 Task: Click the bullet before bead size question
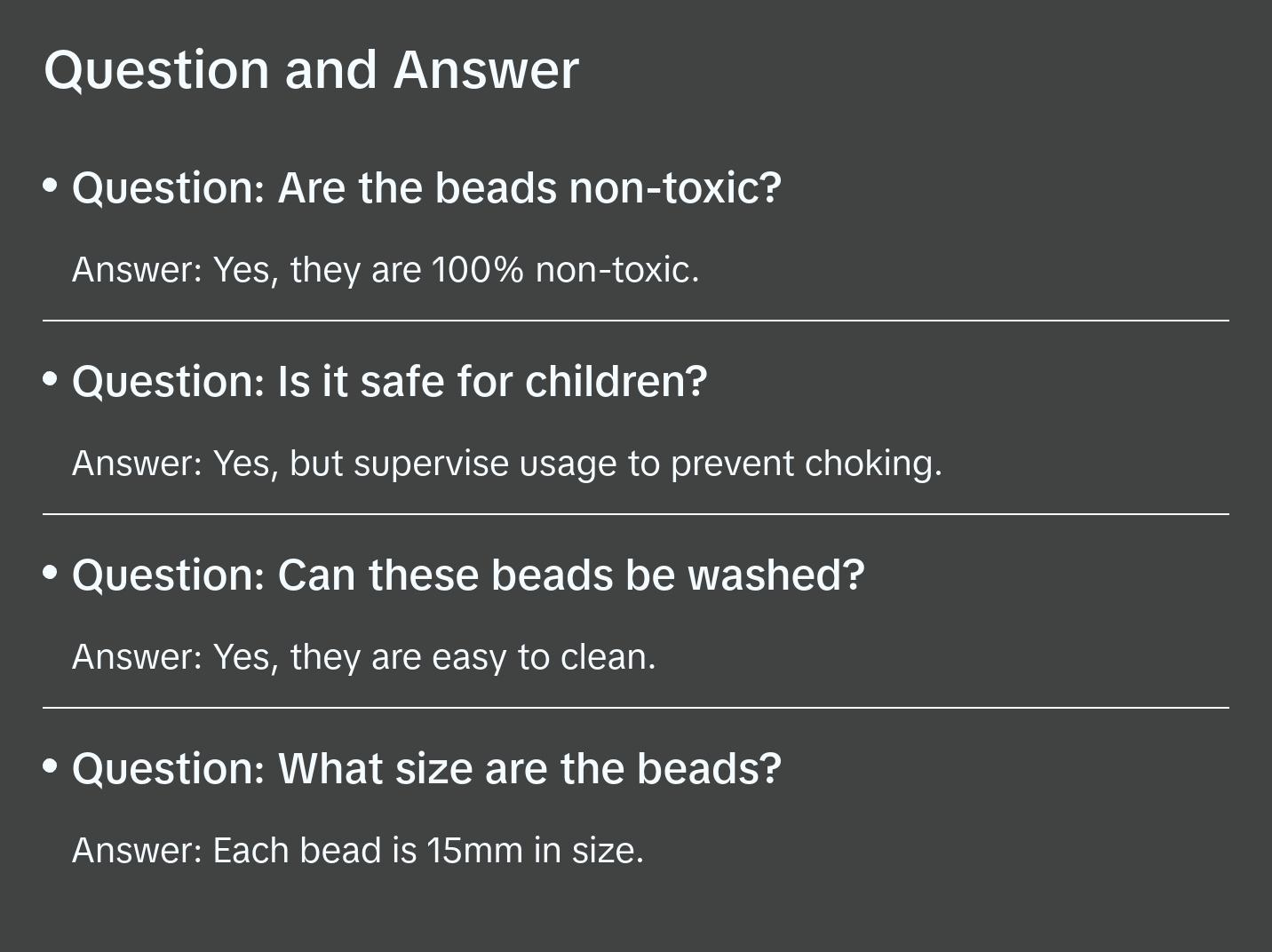(51, 766)
